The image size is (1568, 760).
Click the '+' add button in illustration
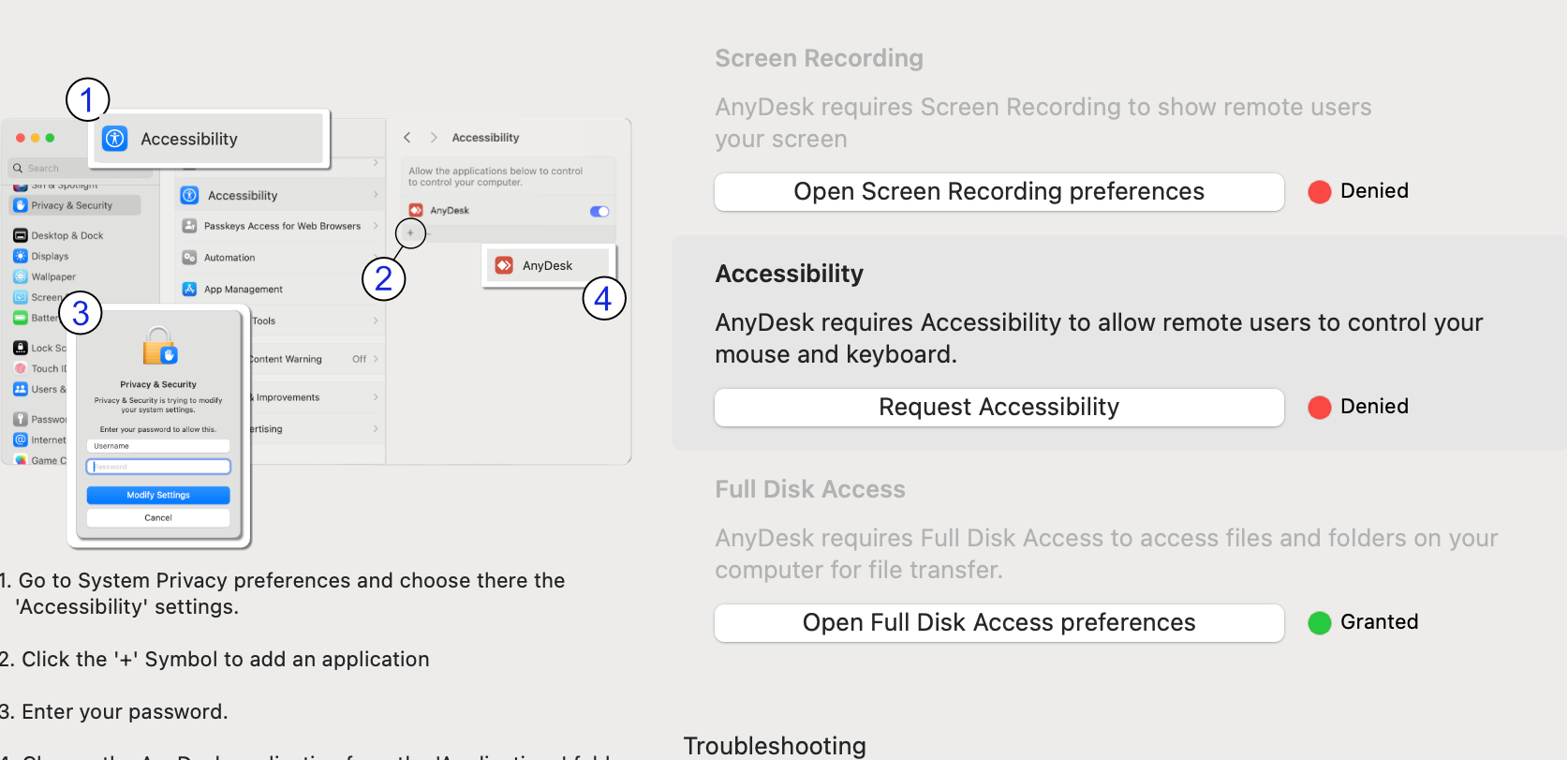tap(410, 232)
